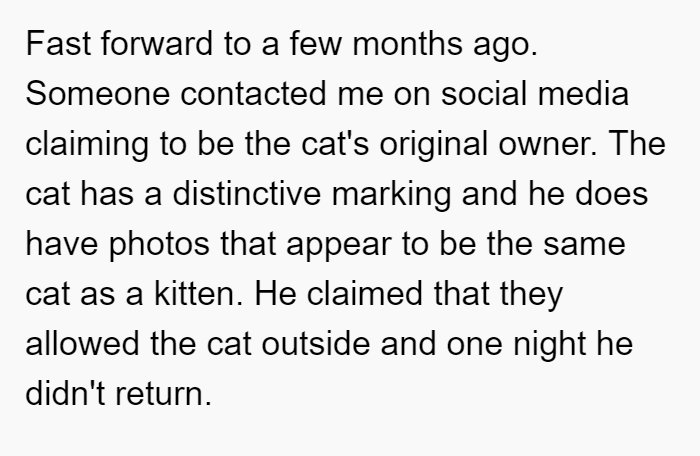700x456 pixels.
Task: Click the word "distinctive"
Action: point(246,194)
